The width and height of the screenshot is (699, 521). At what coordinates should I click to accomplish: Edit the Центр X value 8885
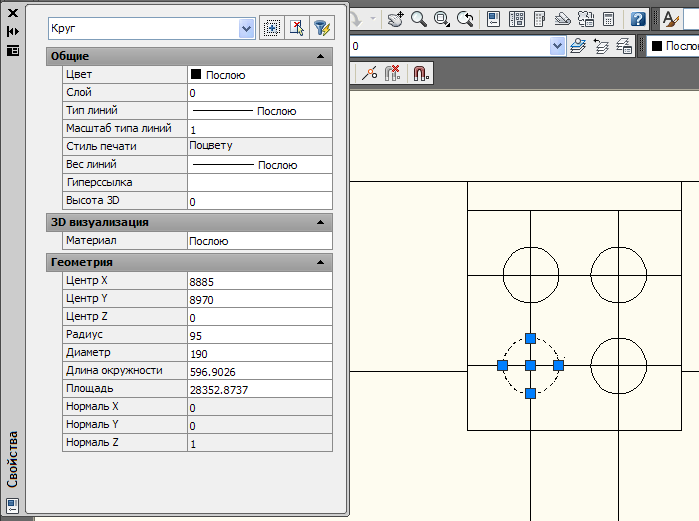pos(260,282)
